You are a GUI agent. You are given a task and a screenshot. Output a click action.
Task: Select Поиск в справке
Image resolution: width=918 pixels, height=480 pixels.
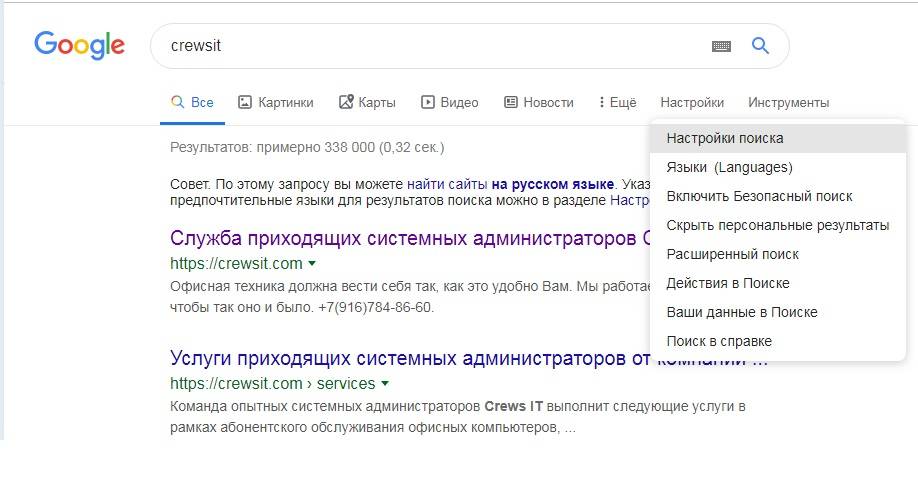[x=778, y=341]
